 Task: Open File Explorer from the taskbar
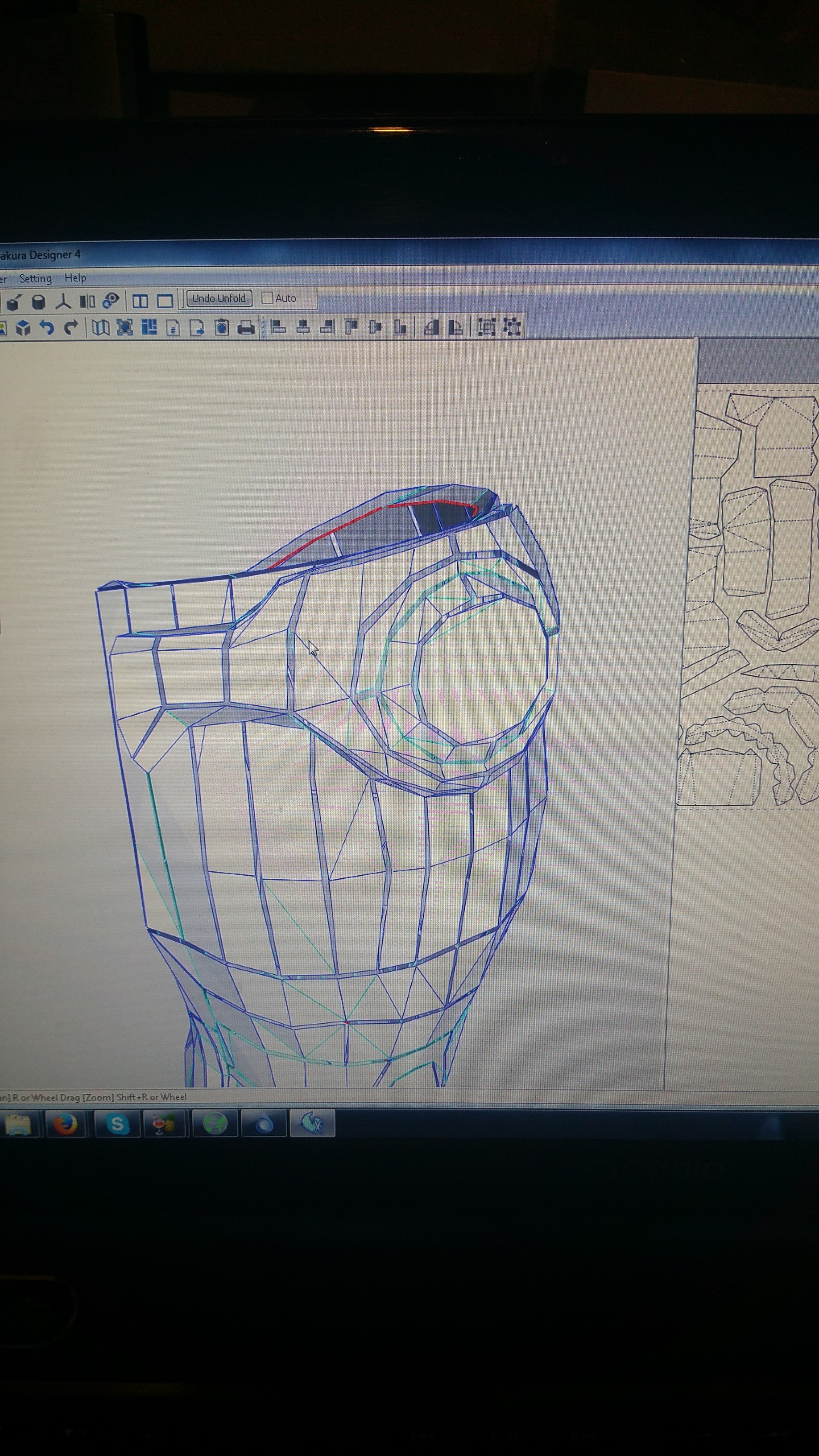tap(17, 1125)
